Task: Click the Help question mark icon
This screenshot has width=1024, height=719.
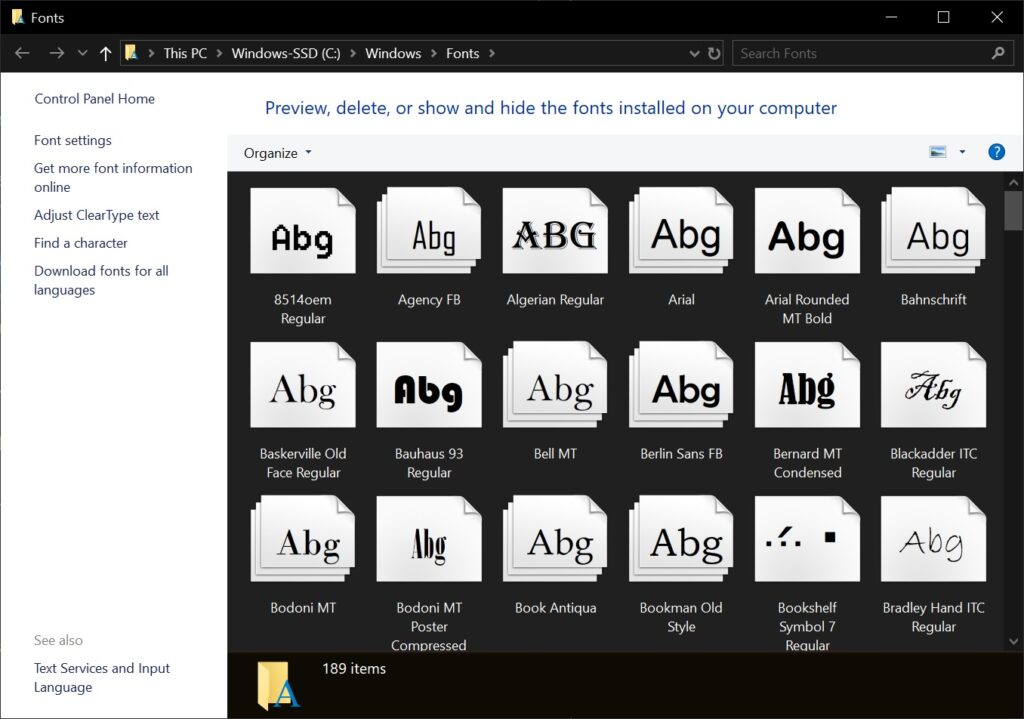Action: click(x=996, y=152)
